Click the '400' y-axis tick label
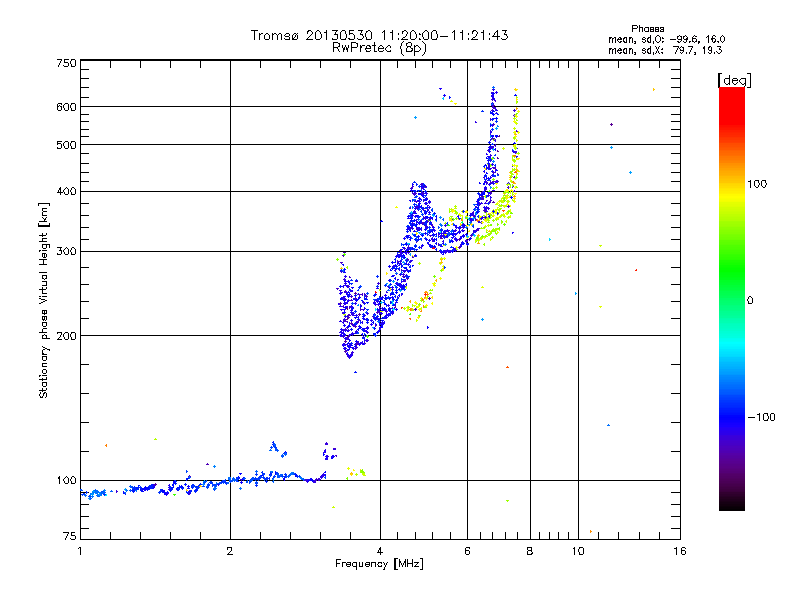The width and height of the screenshot is (800, 600). (x=66, y=192)
